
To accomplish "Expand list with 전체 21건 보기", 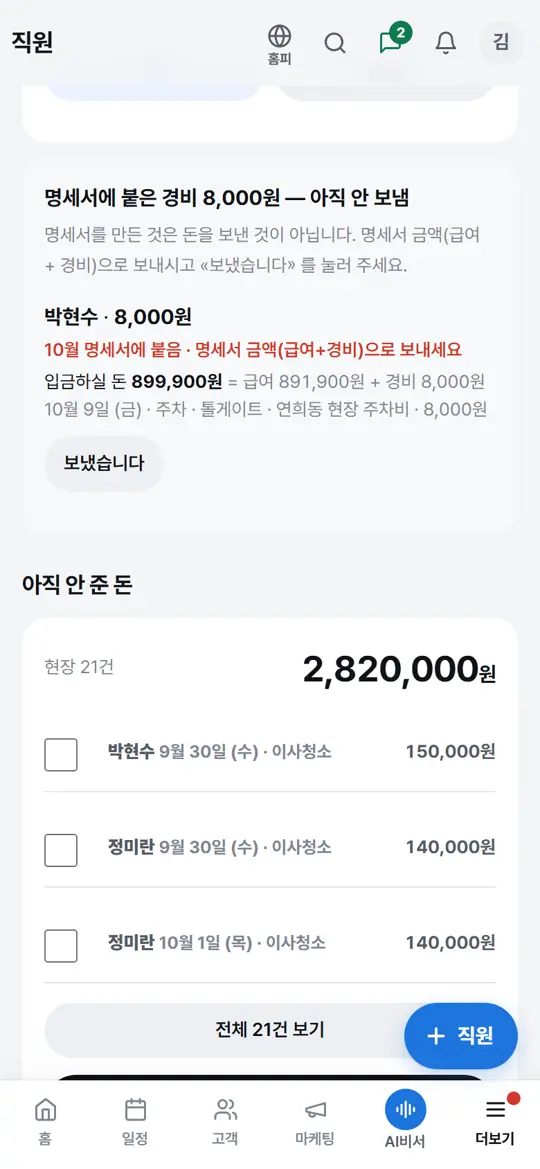I will 270,1030.
